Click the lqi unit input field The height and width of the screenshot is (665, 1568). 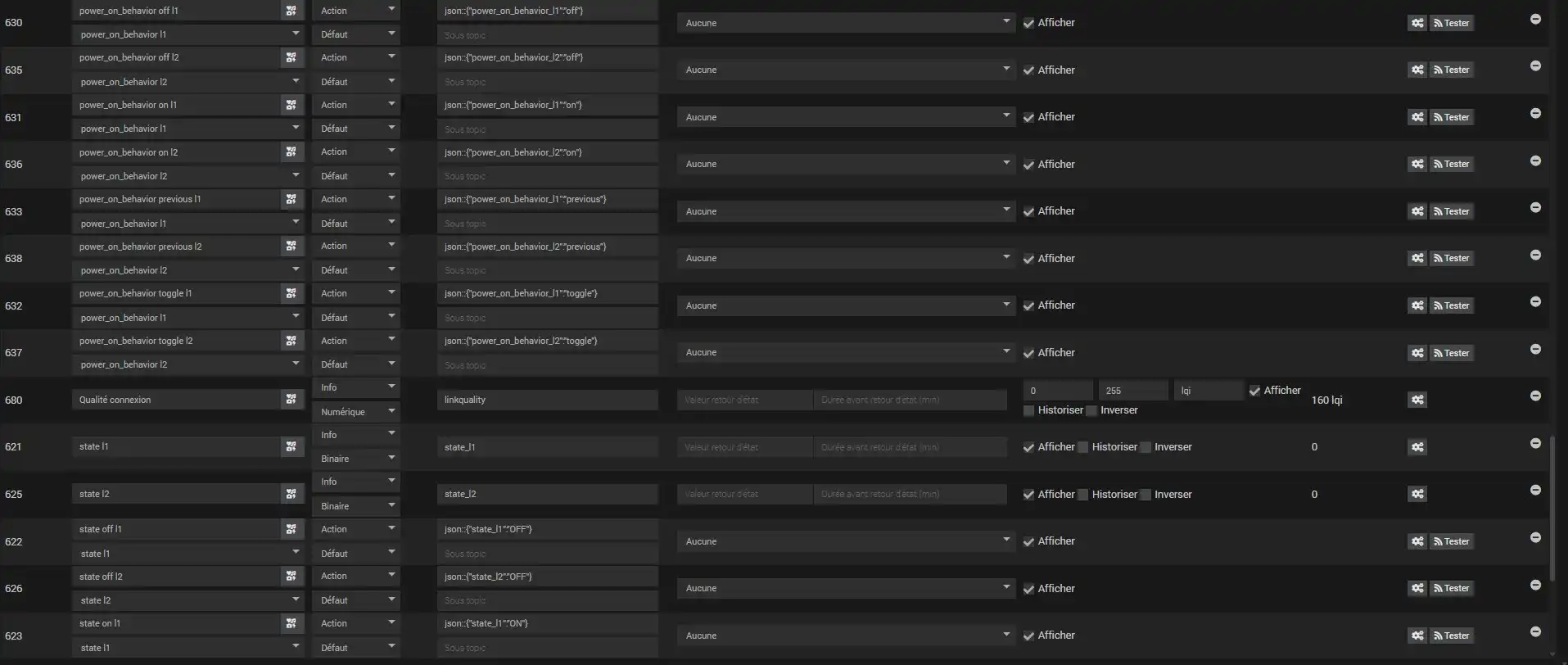1208,391
